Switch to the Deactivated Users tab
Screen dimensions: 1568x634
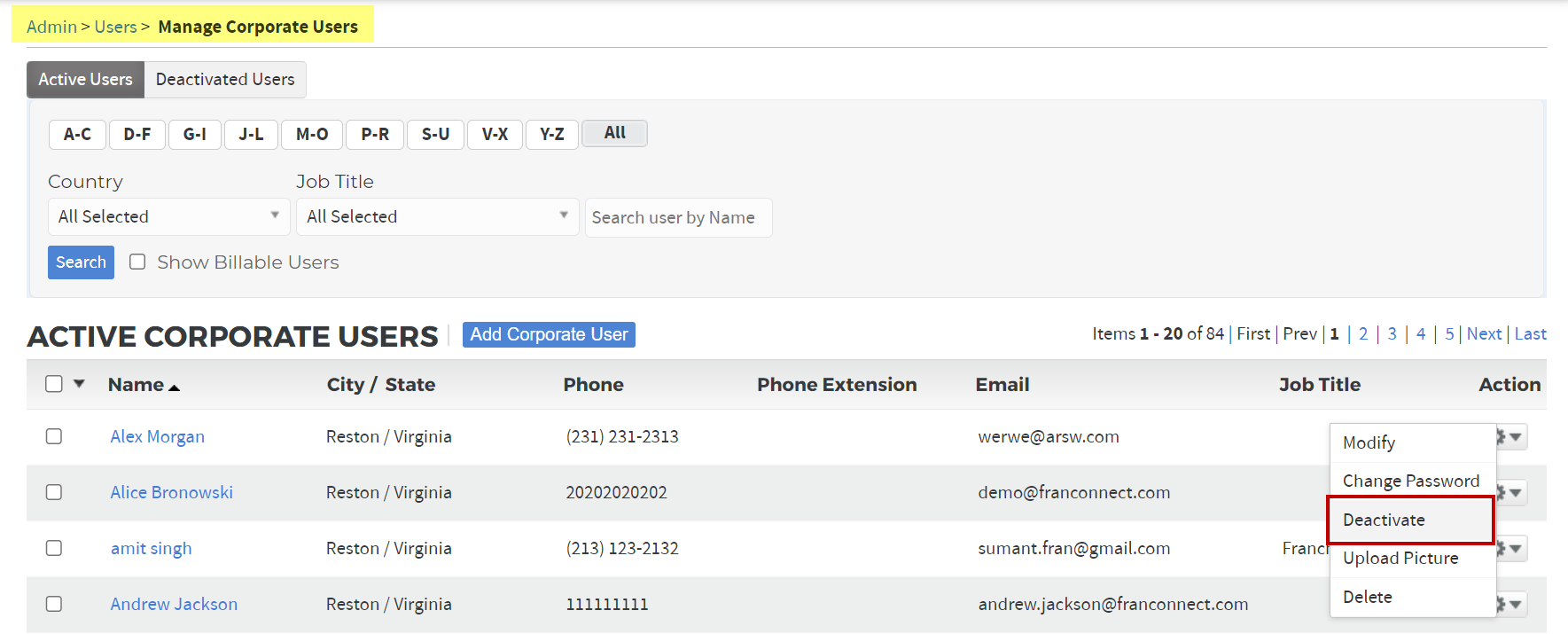pyautogui.click(x=225, y=80)
